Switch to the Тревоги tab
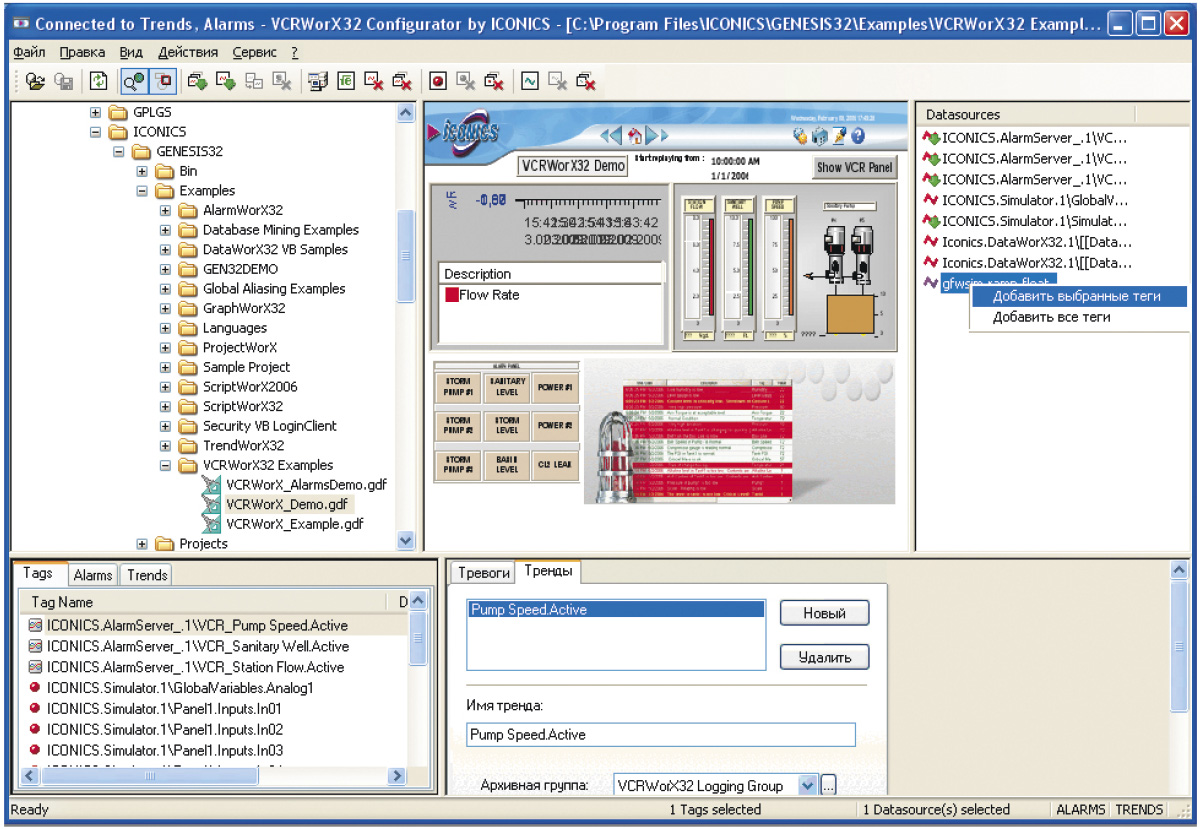This screenshot has height=829, width=1200. coord(484,573)
